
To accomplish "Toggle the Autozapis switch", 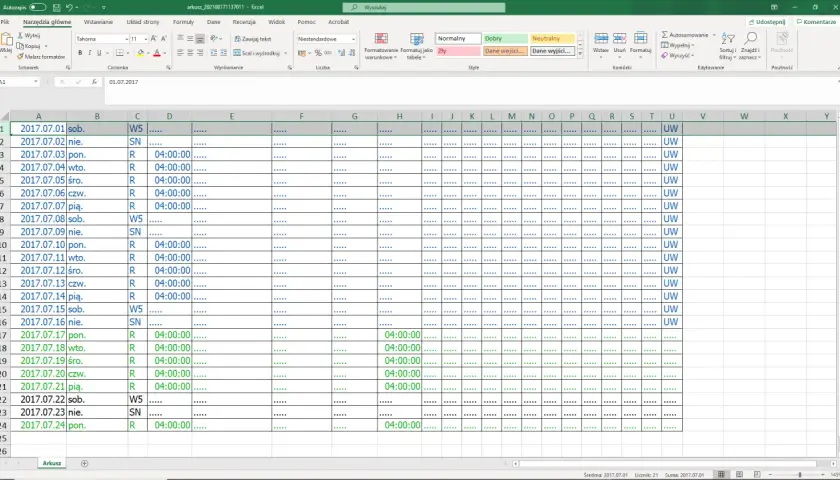I will 38,8.
